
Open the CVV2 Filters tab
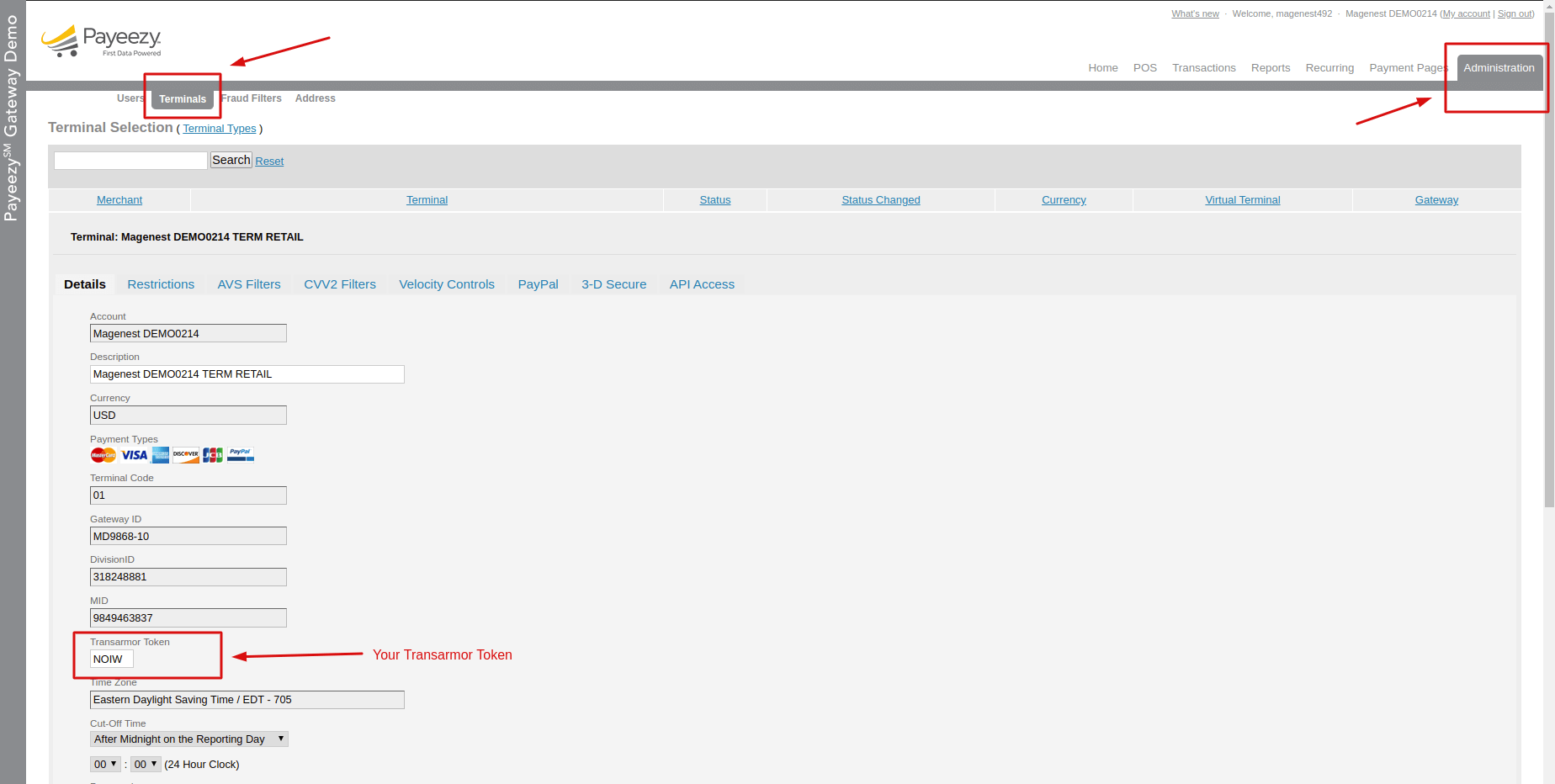coord(340,284)
